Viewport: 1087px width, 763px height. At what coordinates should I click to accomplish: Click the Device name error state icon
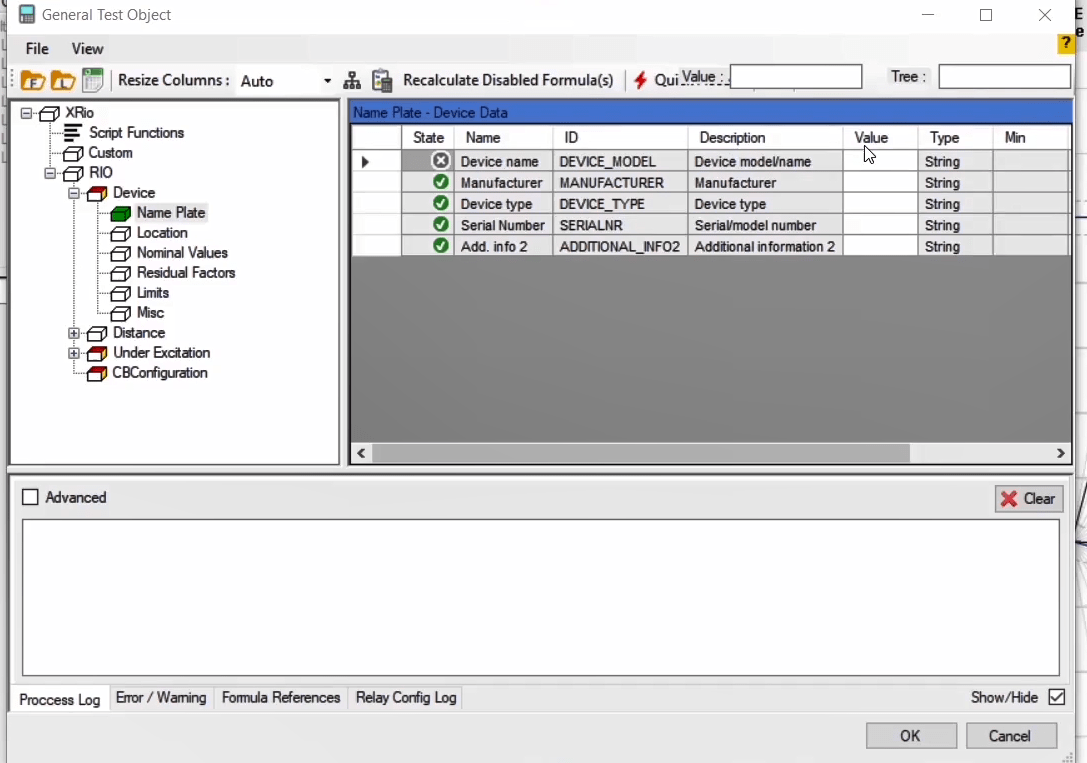pyautogui.click(x=440, y=161)
